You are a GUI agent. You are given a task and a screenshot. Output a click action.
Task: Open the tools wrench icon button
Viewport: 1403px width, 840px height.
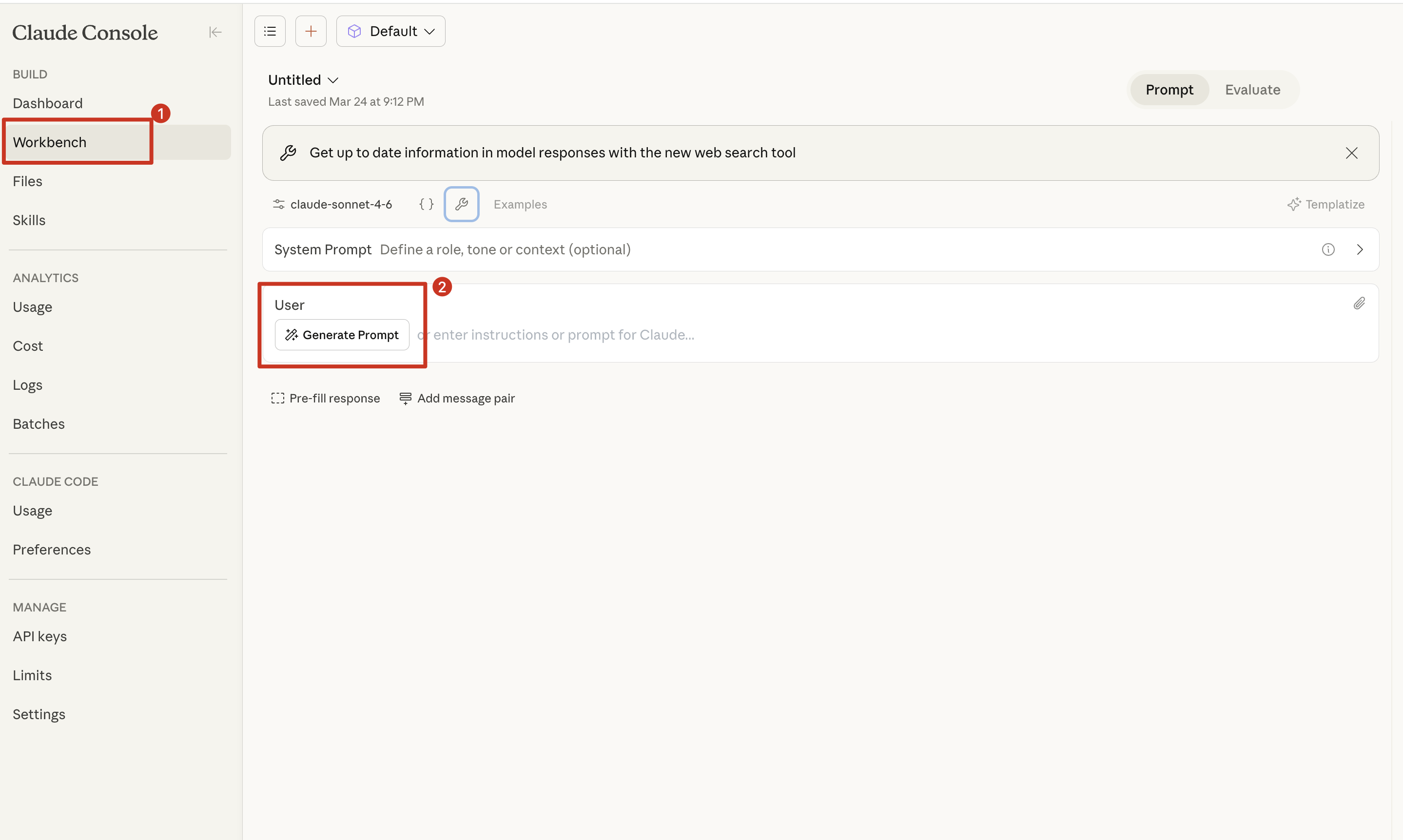tap(462, 204)
